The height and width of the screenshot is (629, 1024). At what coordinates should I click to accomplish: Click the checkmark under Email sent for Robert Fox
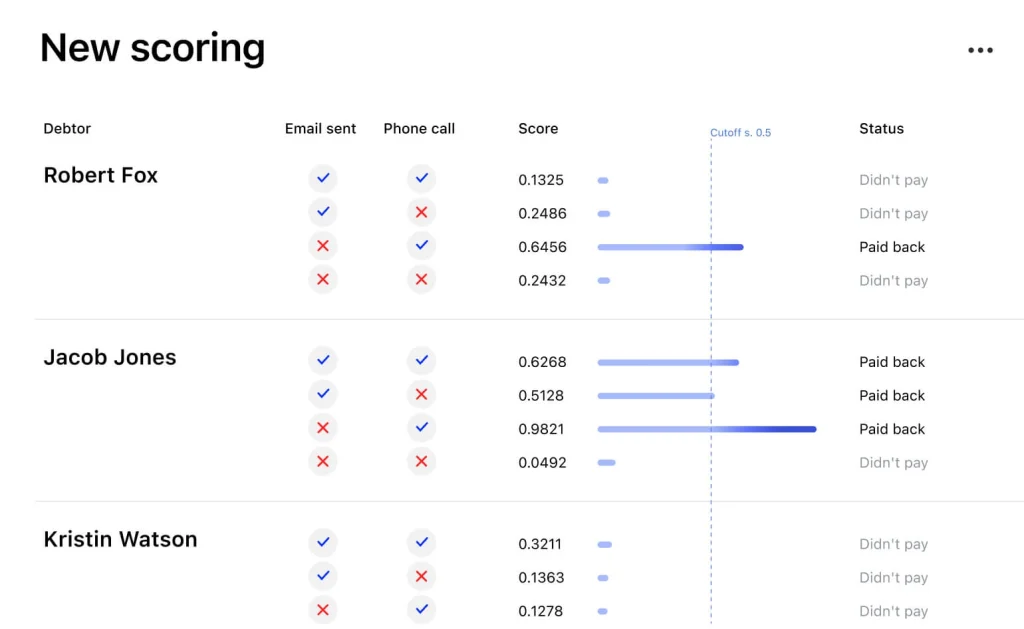click(322, 178)
